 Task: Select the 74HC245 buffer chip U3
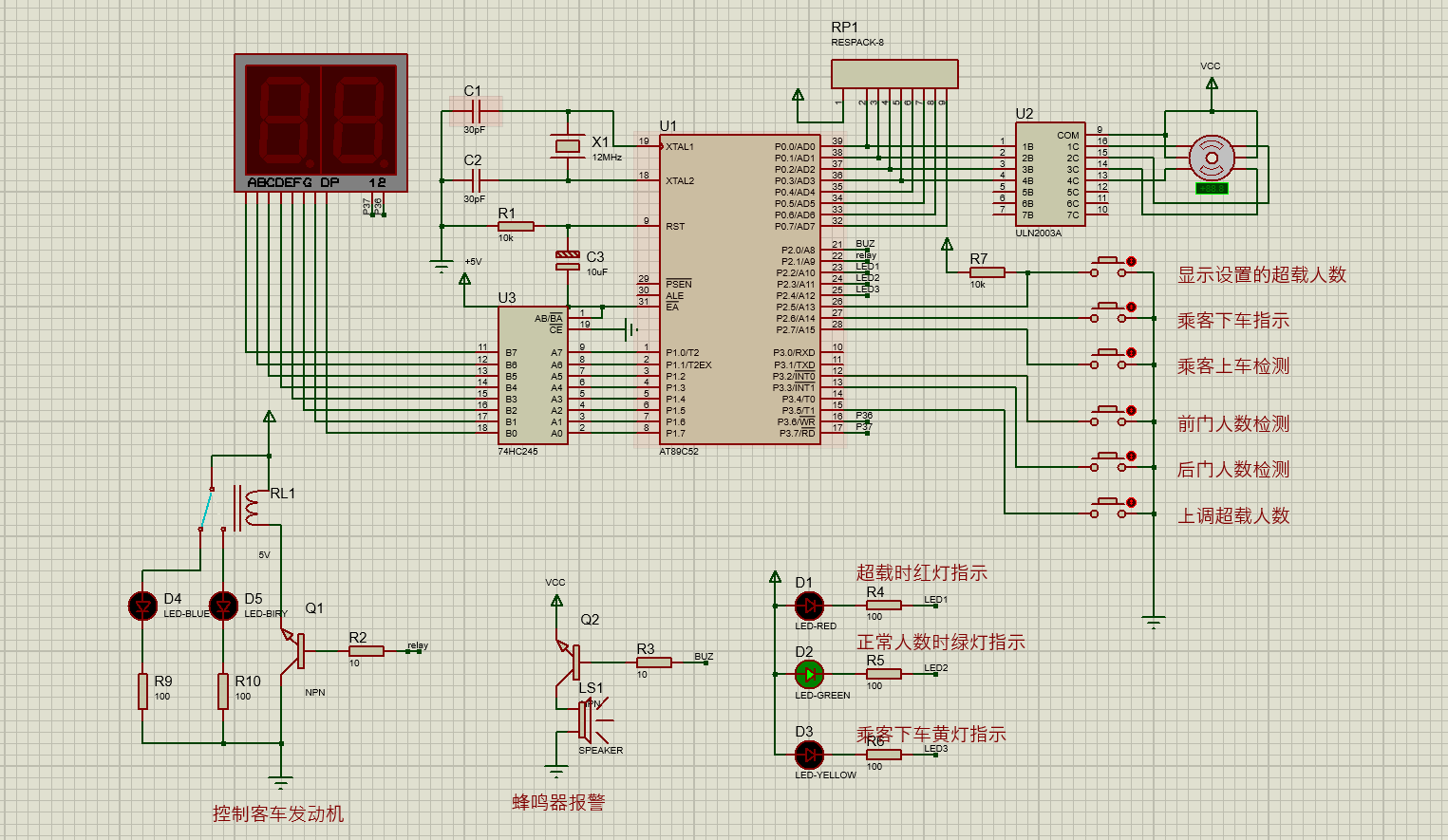(533, 375)
